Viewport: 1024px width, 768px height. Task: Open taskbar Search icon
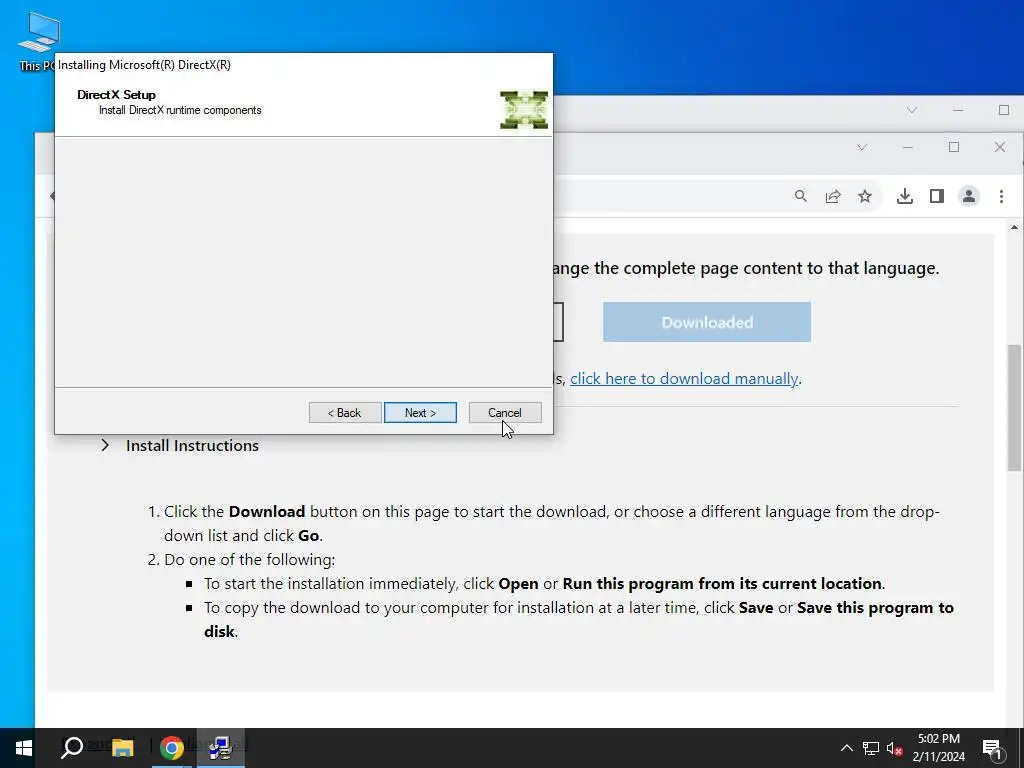[72, 748]
